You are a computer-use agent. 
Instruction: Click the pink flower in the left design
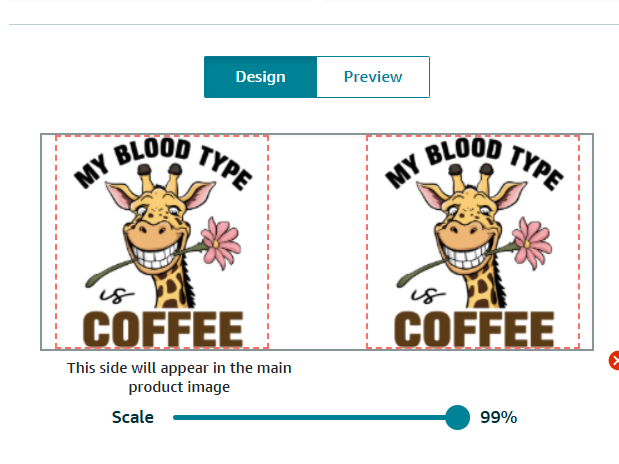pos(222,241)
